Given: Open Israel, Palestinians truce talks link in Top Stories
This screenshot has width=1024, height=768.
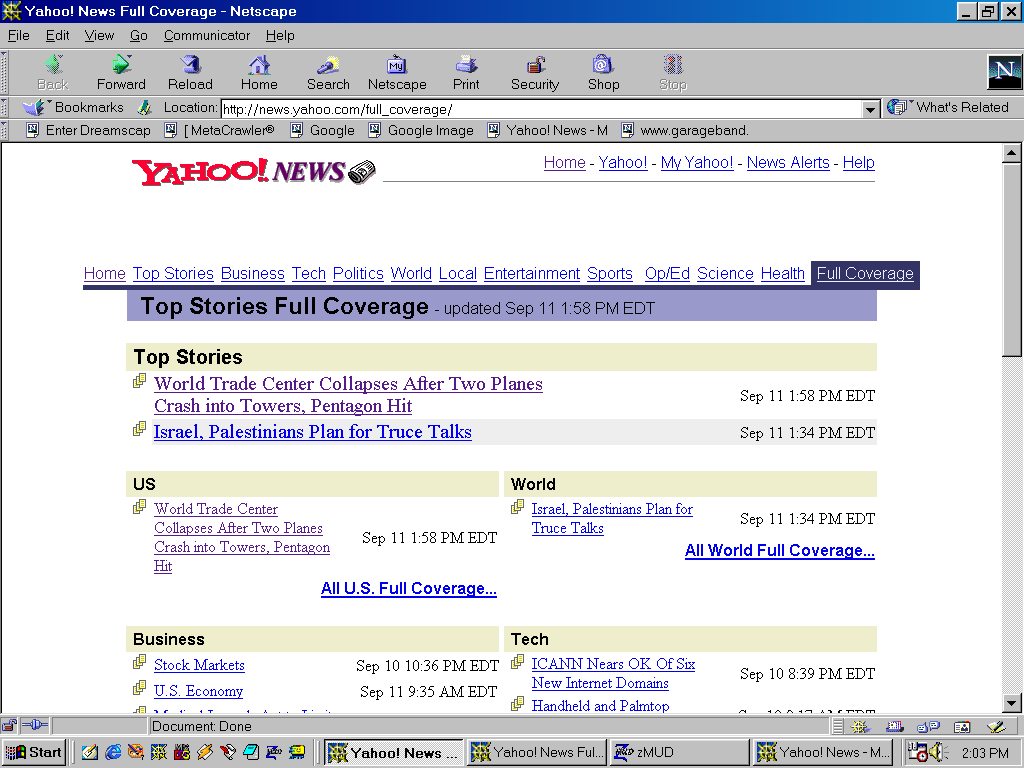Looking at the screenshot, I should click(312, 432).
